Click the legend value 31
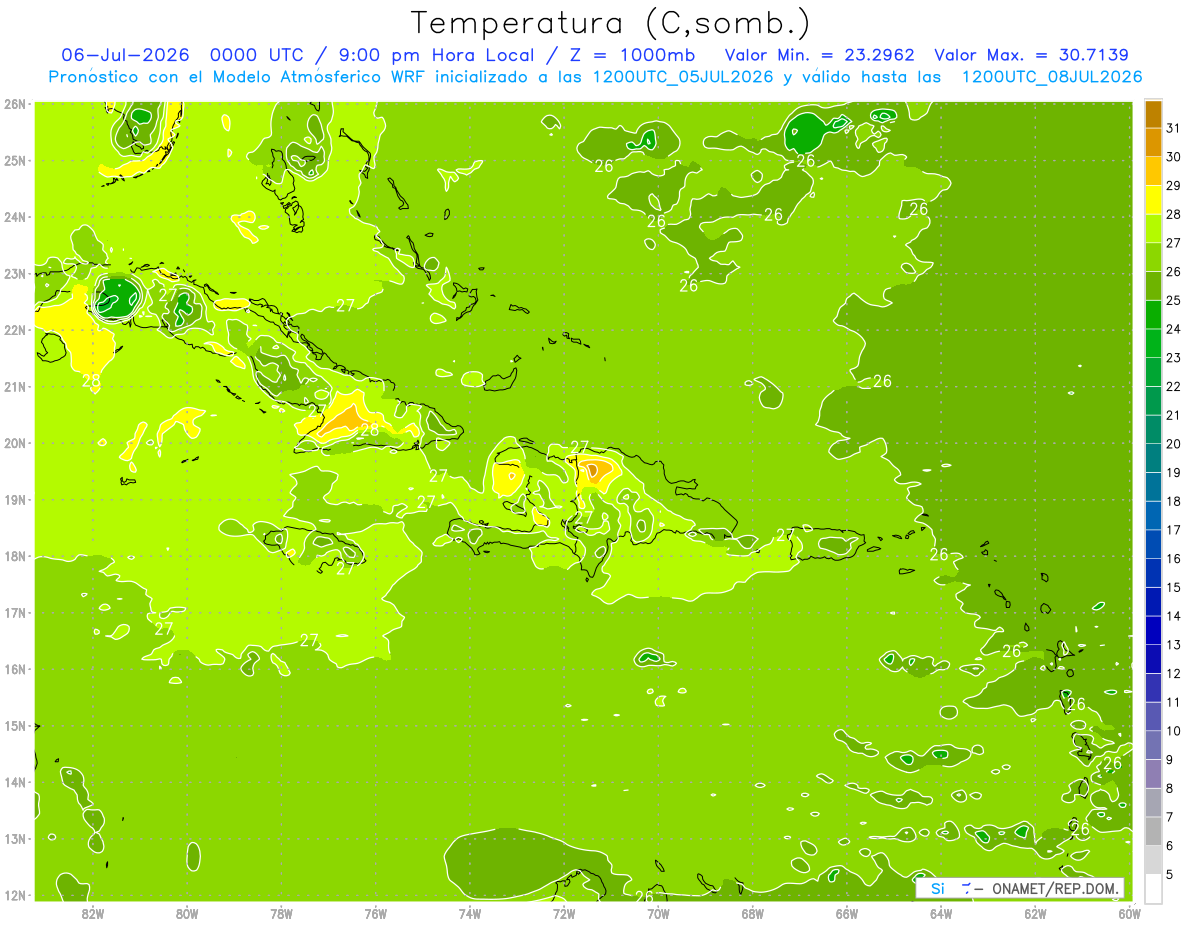The width and height of the screenshot is (1200, 927). 1174,128
